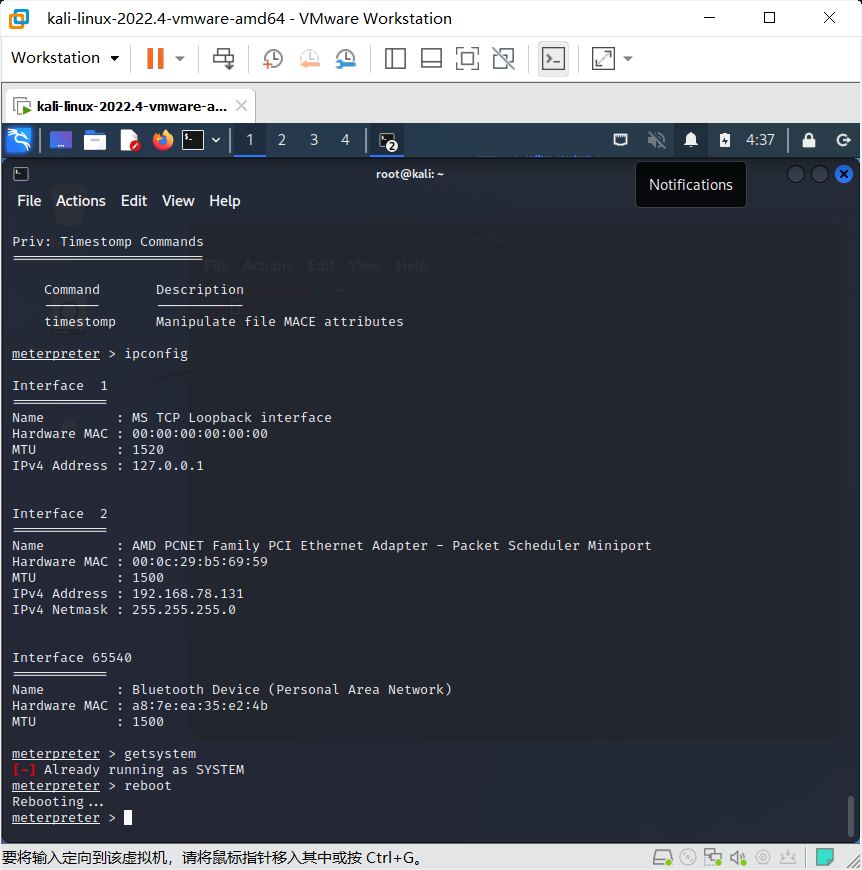862x870 pixels.
Task: Switch to workspace 2
Action: click(282, 140)
